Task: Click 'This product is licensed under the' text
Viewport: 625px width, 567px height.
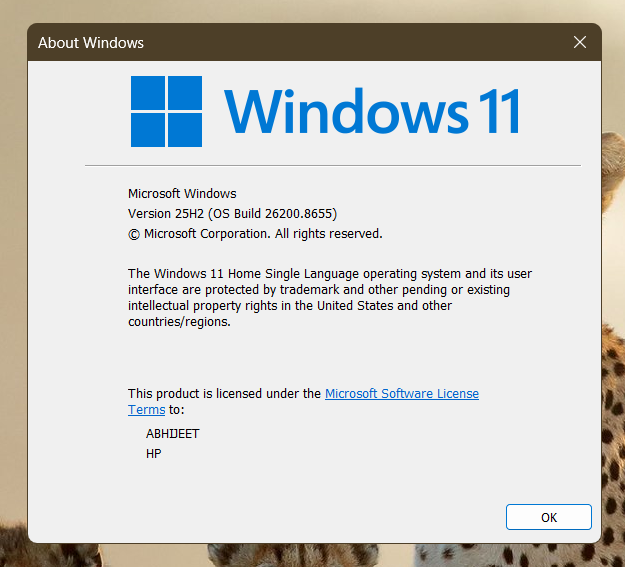Action: [224, 394]
